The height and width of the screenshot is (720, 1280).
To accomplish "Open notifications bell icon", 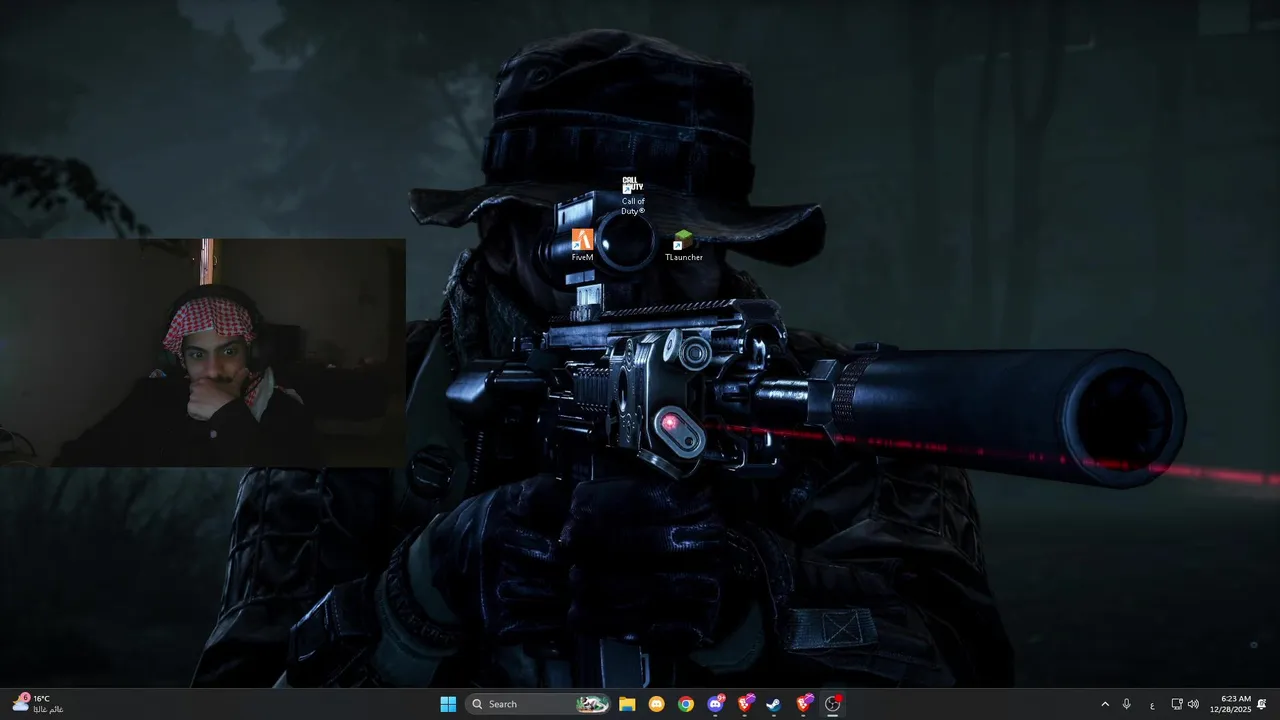I will pyautogui.click(x=1262, y=704).
